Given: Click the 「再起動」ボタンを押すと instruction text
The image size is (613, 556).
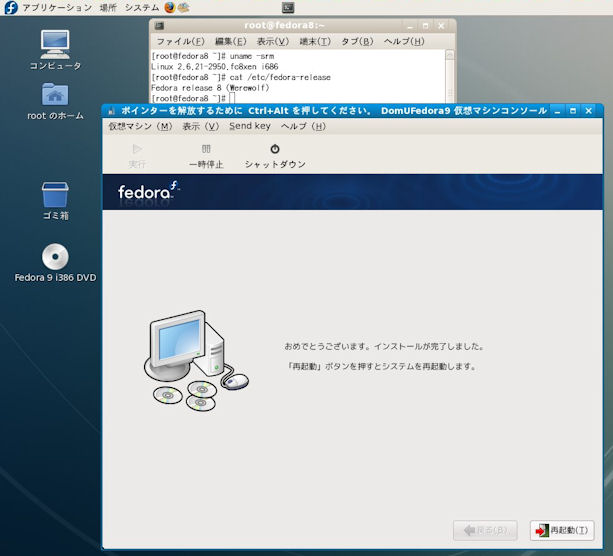Looking at the screenshot, I should click(x=381, y=366).
